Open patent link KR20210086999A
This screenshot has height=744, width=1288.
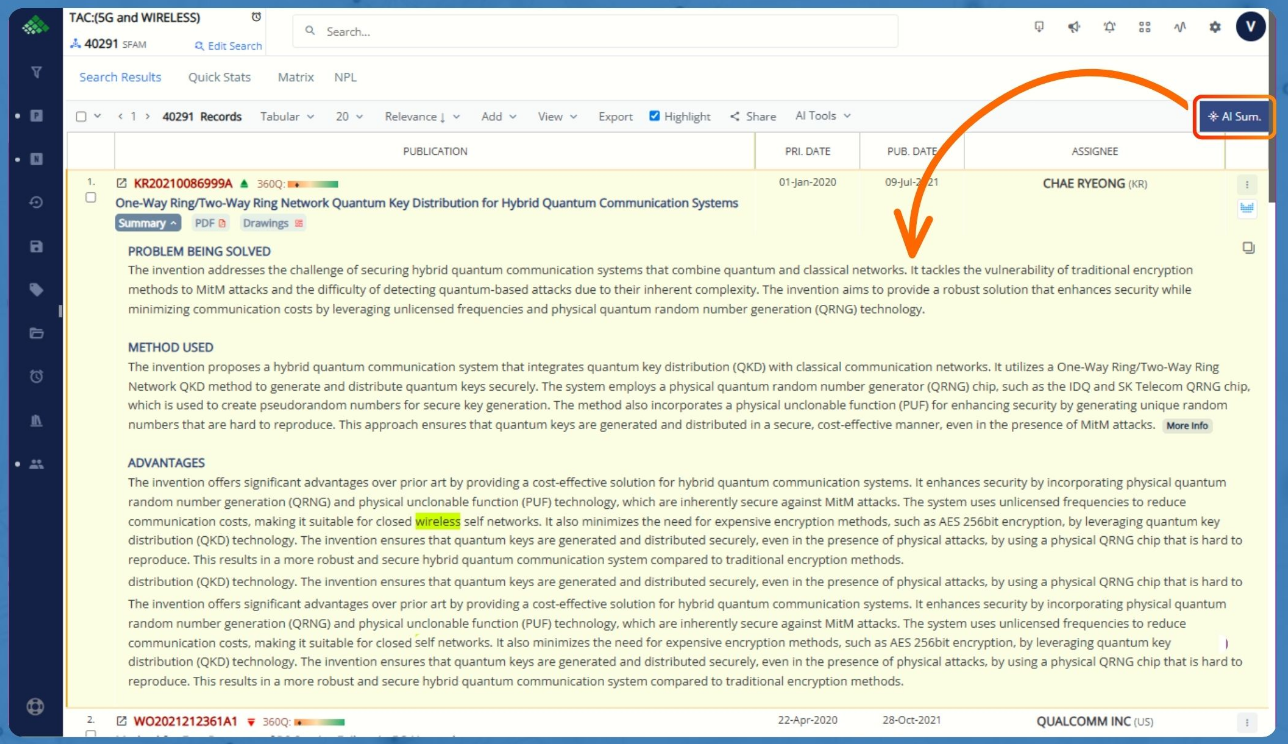point(183,184)
